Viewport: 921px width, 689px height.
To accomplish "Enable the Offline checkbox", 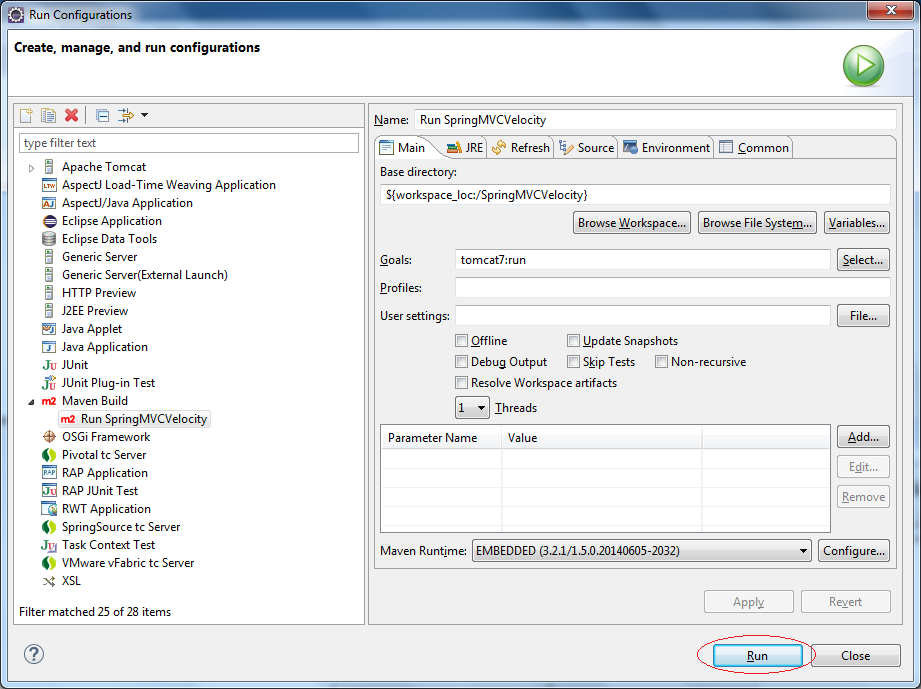I will click(462, 341).
